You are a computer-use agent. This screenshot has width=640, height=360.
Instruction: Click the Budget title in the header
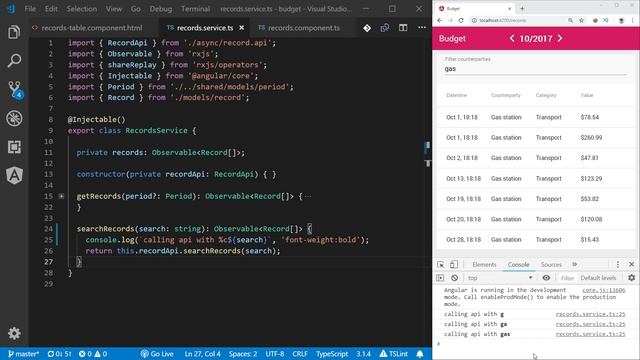[x=452, y=38]
